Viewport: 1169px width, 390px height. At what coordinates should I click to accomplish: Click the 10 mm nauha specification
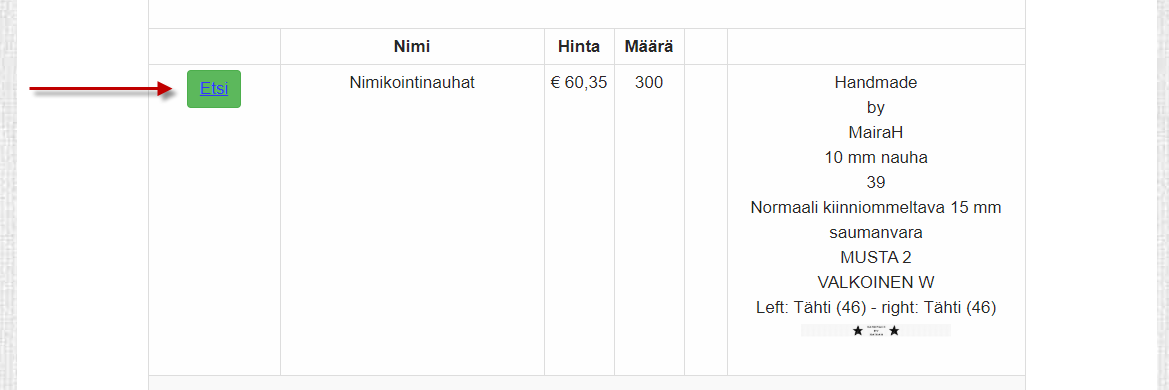coord(876,157)
